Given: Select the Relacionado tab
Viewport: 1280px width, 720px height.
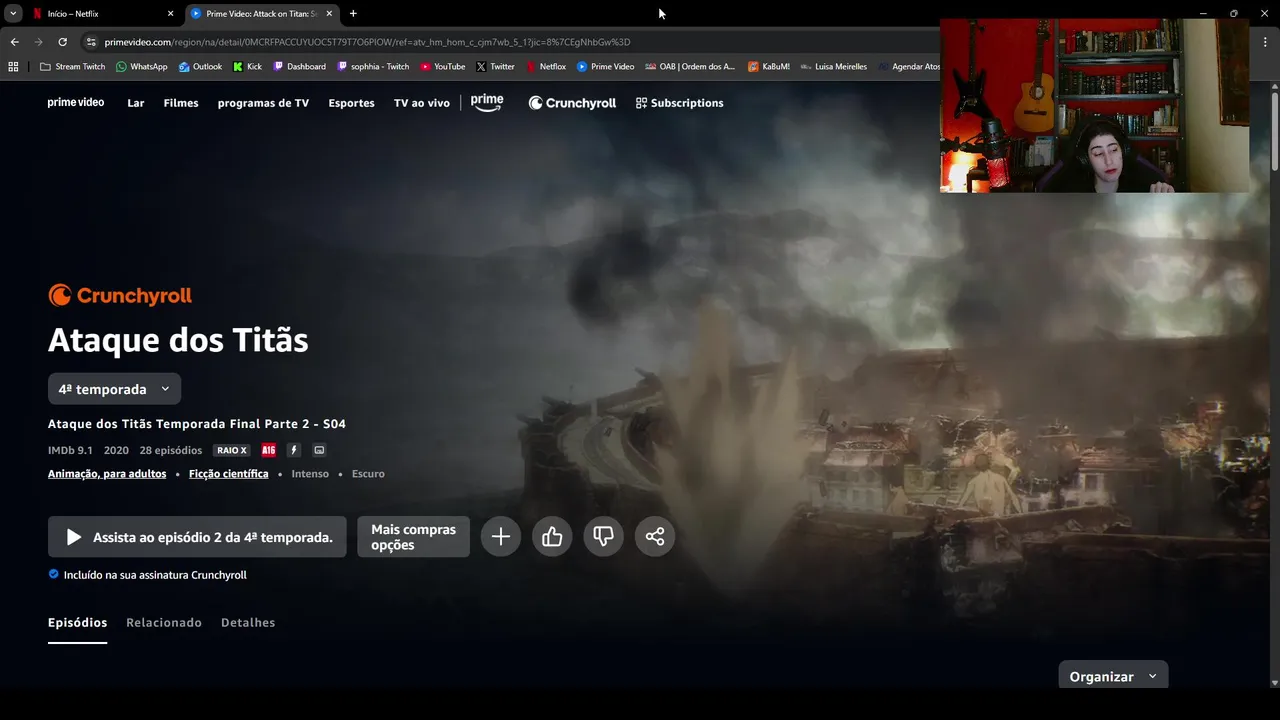Looking at the screenshot, I should tap(164, 623).
